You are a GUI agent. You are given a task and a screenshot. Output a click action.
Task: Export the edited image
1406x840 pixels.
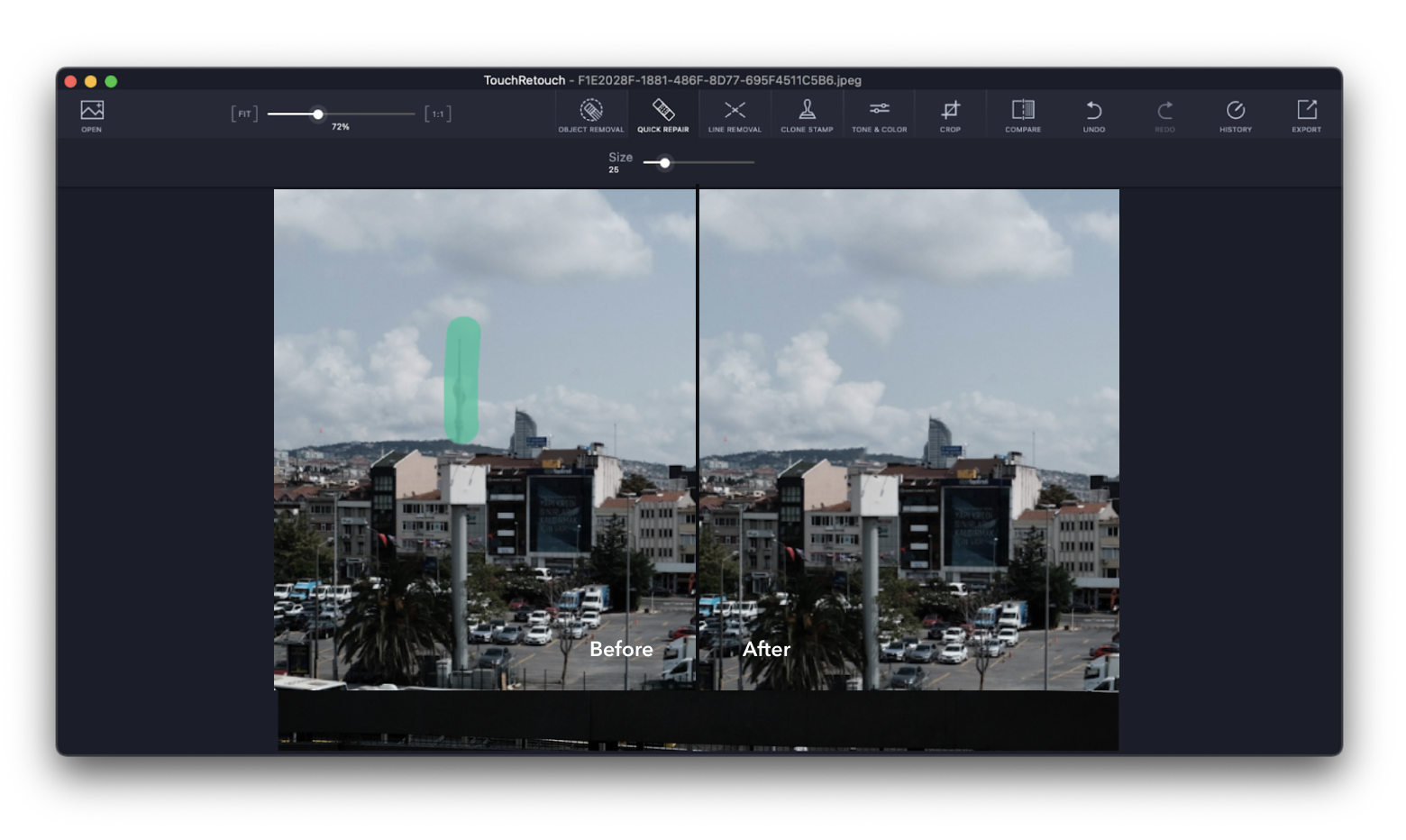1307,115
